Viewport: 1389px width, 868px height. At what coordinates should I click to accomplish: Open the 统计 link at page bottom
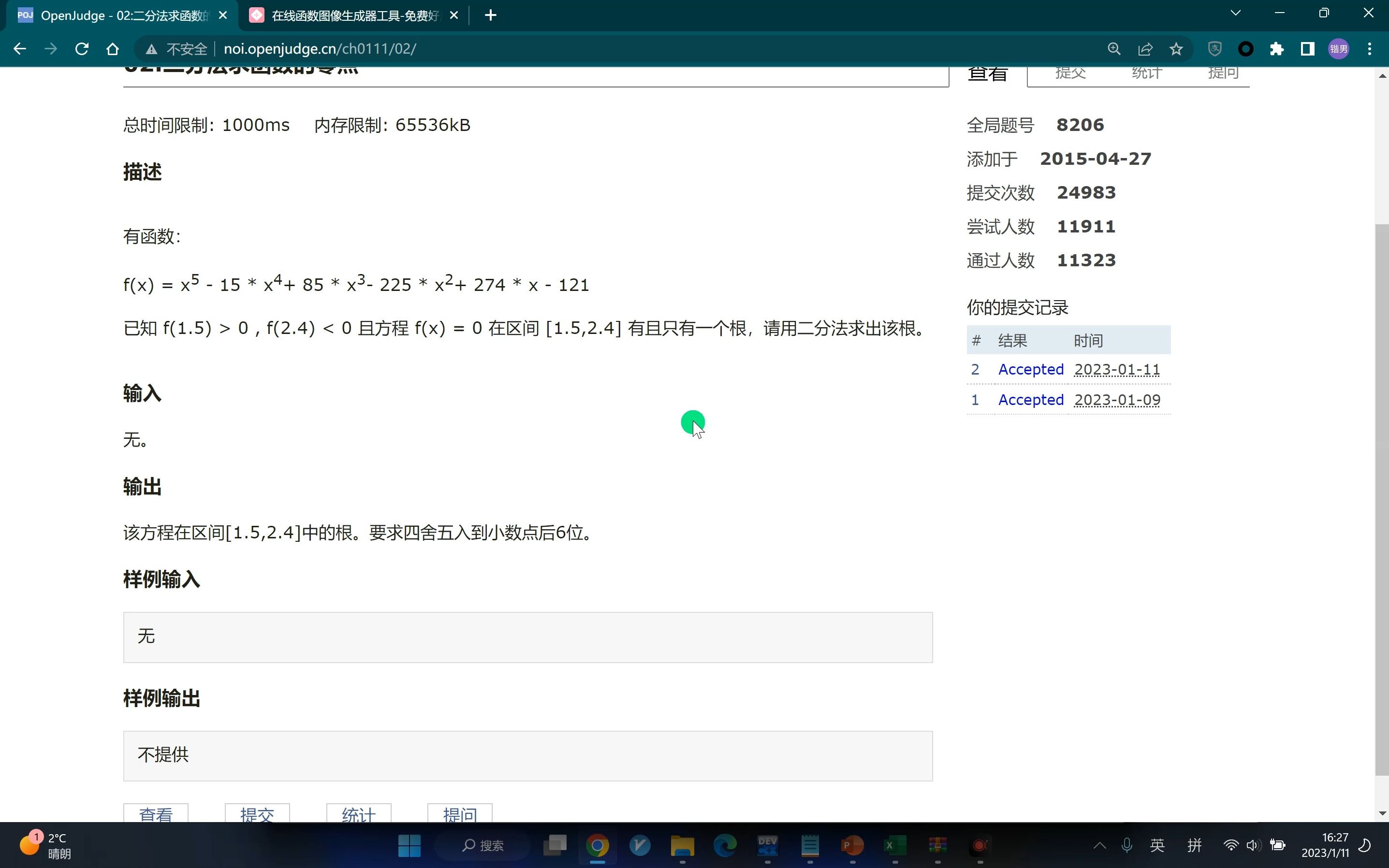358,813
